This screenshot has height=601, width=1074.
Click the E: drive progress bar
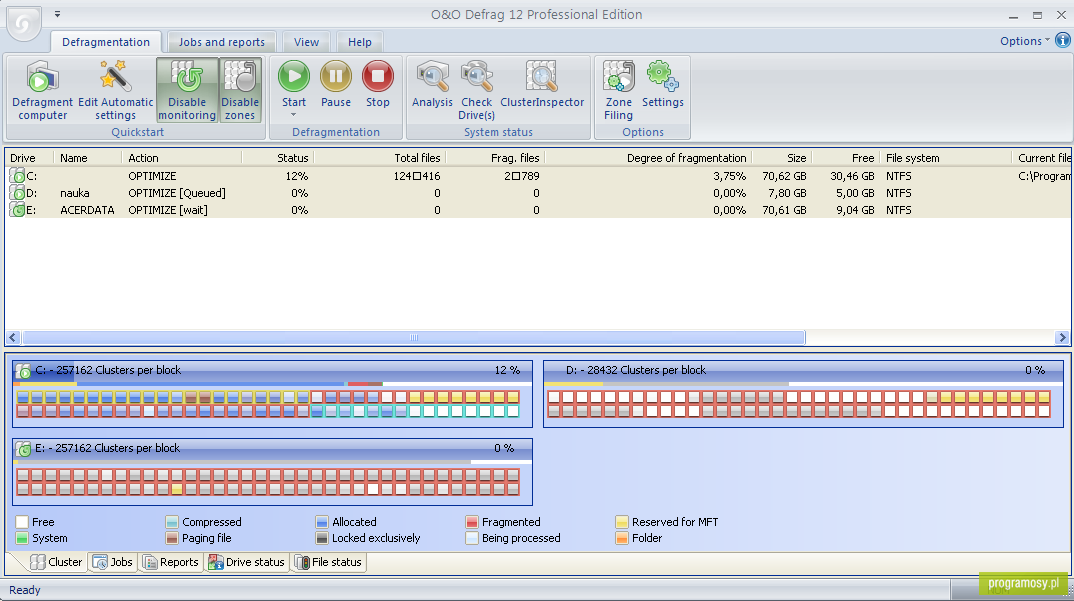273,462
